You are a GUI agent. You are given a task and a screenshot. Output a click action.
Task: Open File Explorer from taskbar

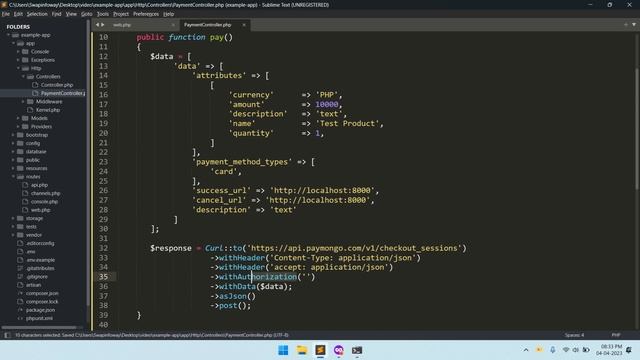(x=302, y=350)
